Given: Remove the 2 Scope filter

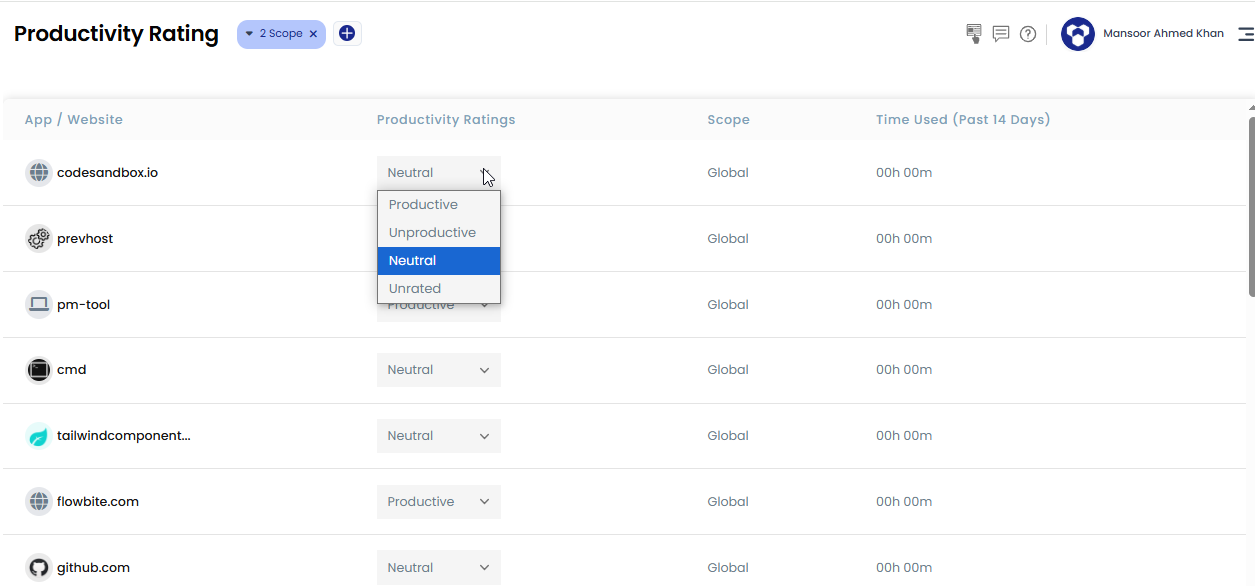Looking at the screenshot, I should click(x=313, y=33).
